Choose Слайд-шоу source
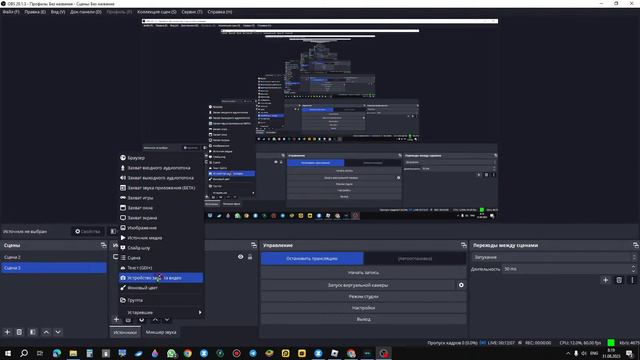Image resolution: width=640 pixels, height=360 pixels. click(x=161, y=248)
